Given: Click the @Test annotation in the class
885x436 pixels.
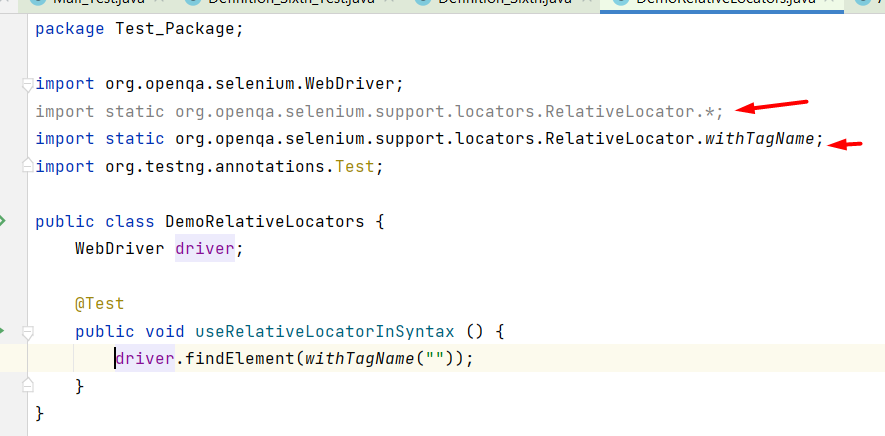Looking at the screenshot, I should [99, 303].
